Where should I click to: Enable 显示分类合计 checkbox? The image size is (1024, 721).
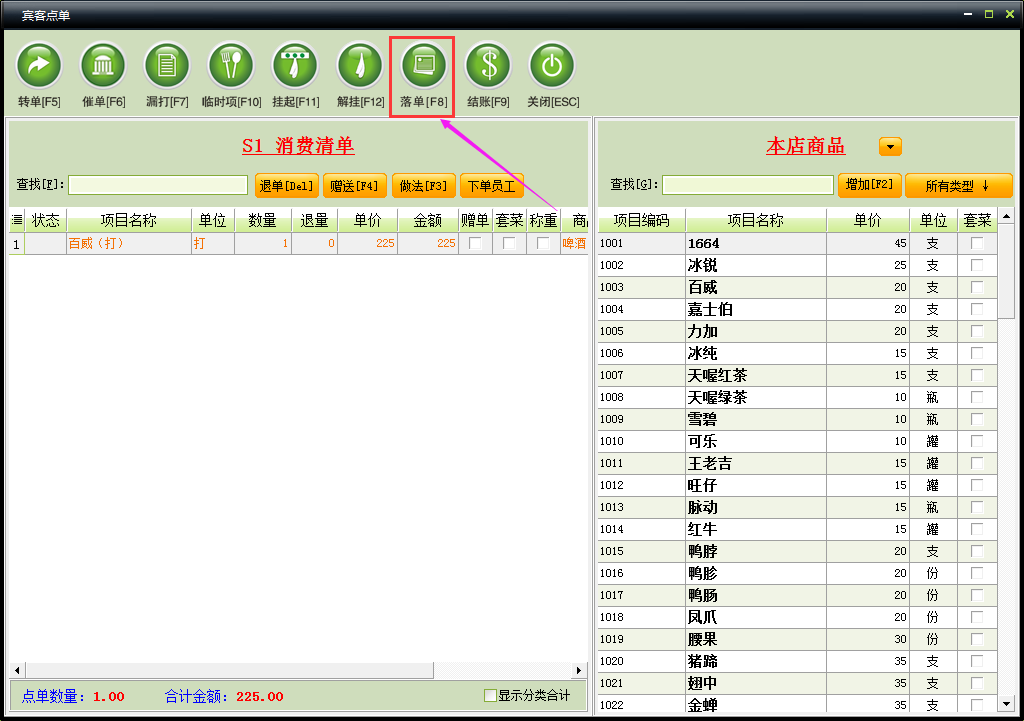pos(490,696)
